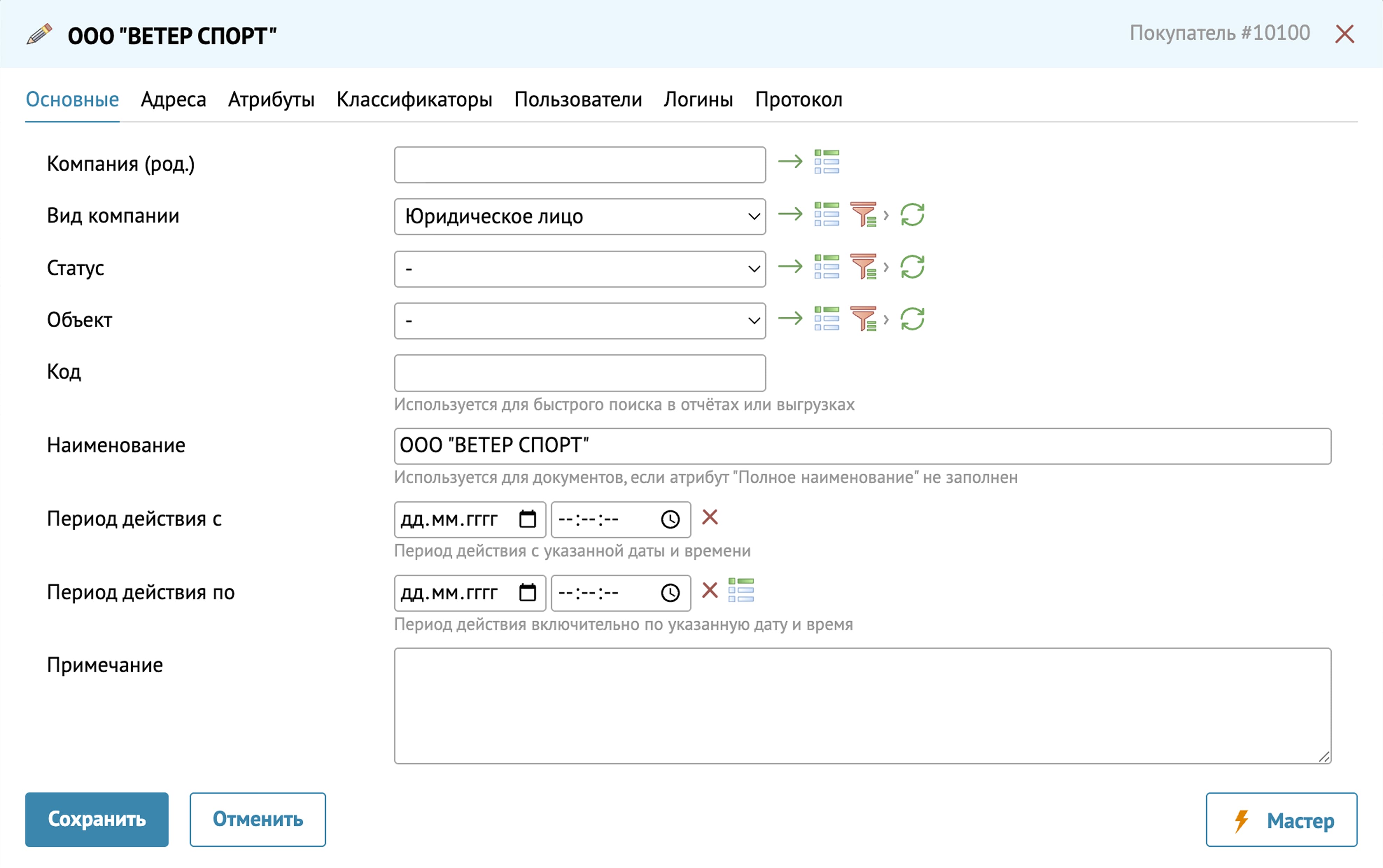The width and height of the screenshot is (1383, 868).
Task: Open list icon beside Статус dropdown
Action: pyautogui.click(x=826, y=267)
